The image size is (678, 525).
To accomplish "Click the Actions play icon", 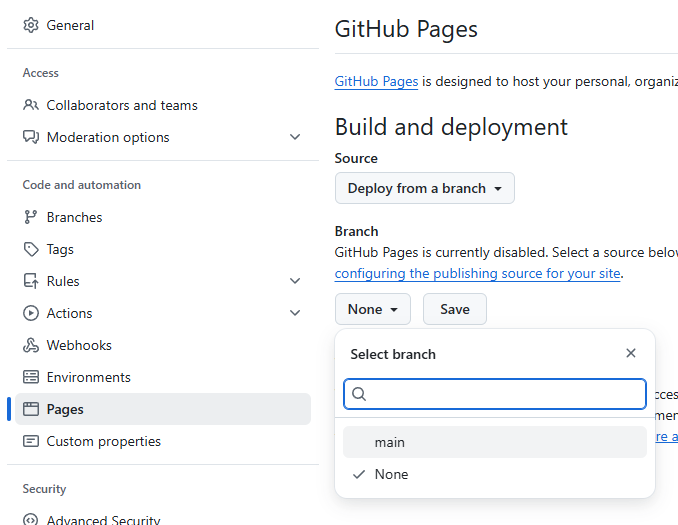I will pos(31,313).
